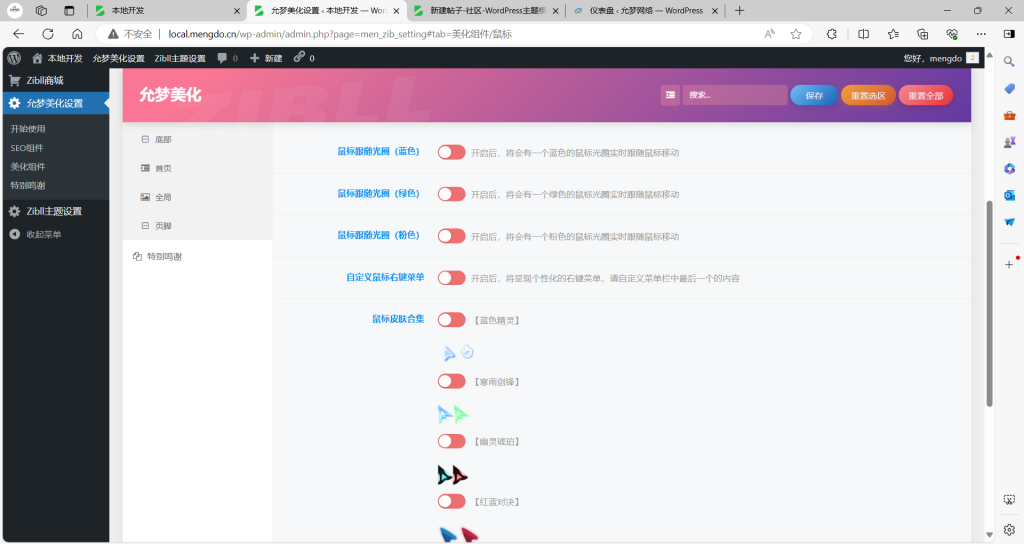Viewport: 1024px width, 544px height.
Task: Enable the blue mouse-follow halo toggle
Action: point(451,152)
